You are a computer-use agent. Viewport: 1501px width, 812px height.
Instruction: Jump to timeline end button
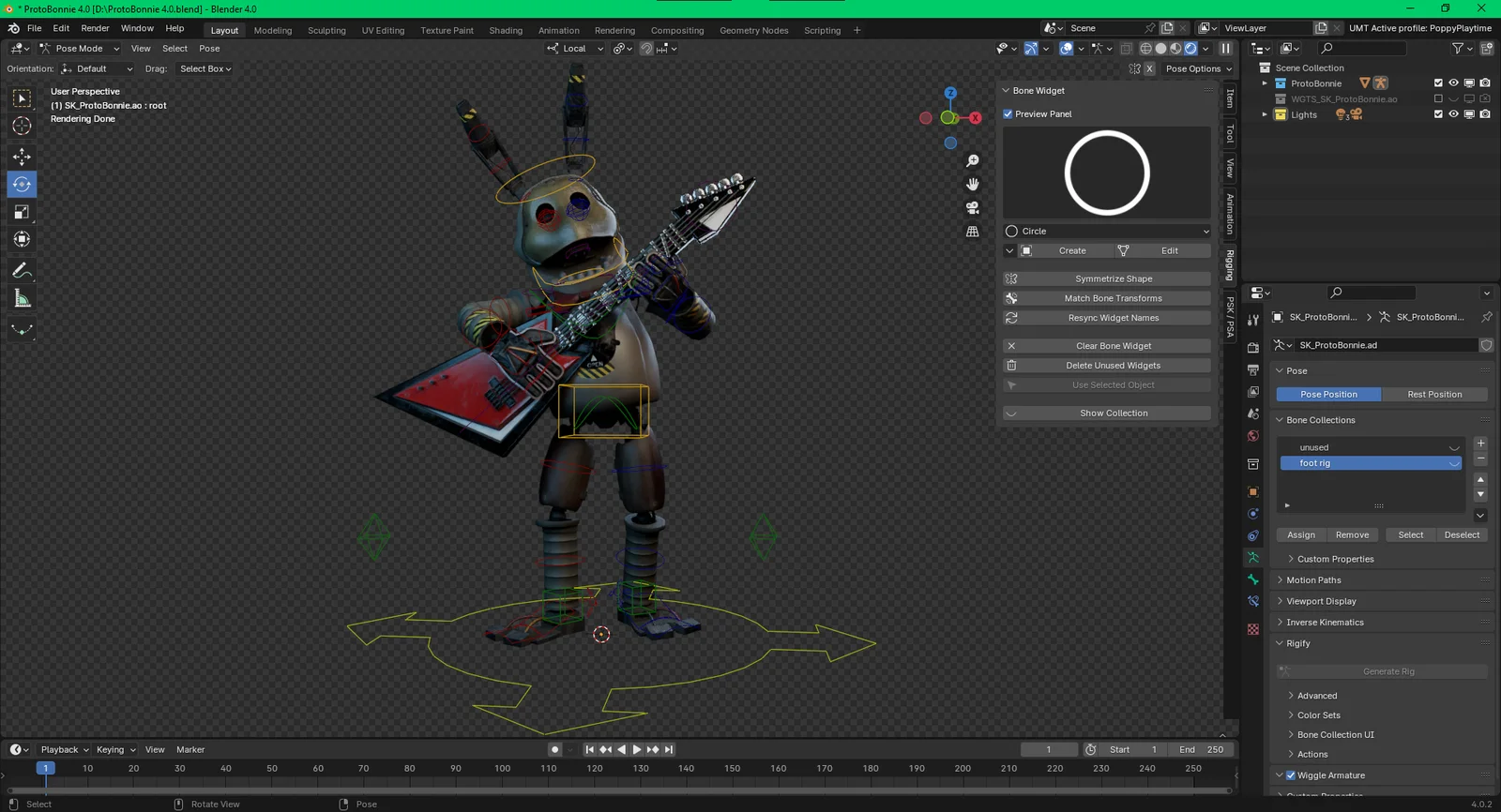pos(669,750)
